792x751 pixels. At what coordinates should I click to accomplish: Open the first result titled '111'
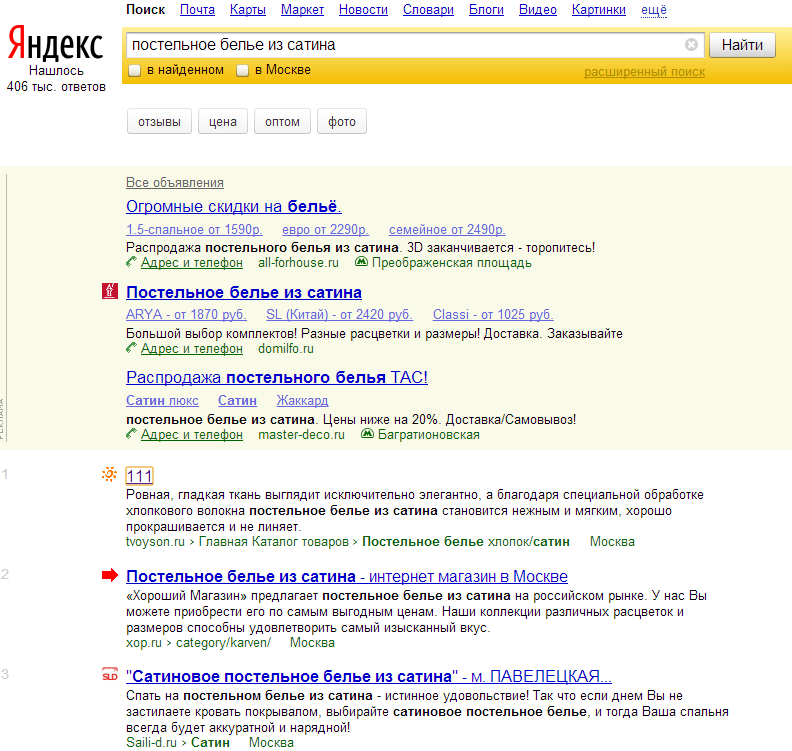tap(139, 476)
